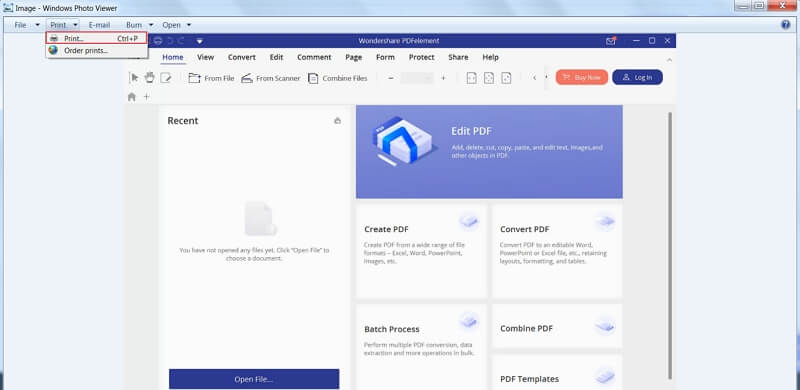Switch to the View tab

(205, 57)
